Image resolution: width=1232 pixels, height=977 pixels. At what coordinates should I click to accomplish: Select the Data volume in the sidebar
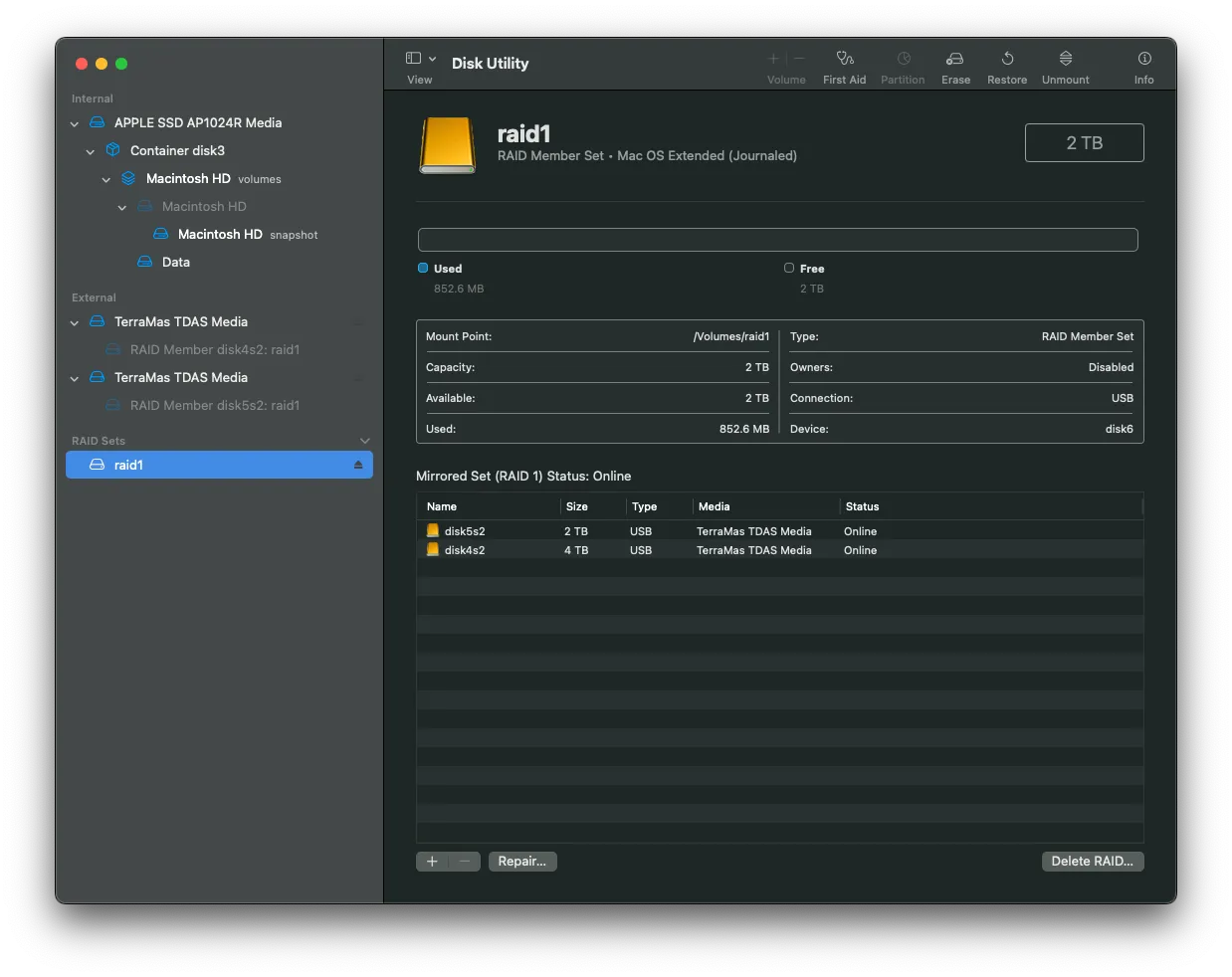coord(175,263)
